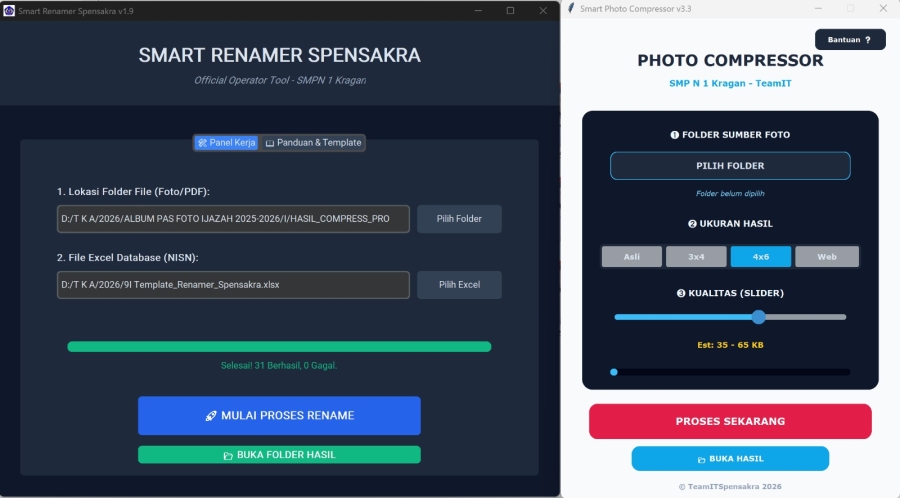Select the Asli size option

click(632, 257)
